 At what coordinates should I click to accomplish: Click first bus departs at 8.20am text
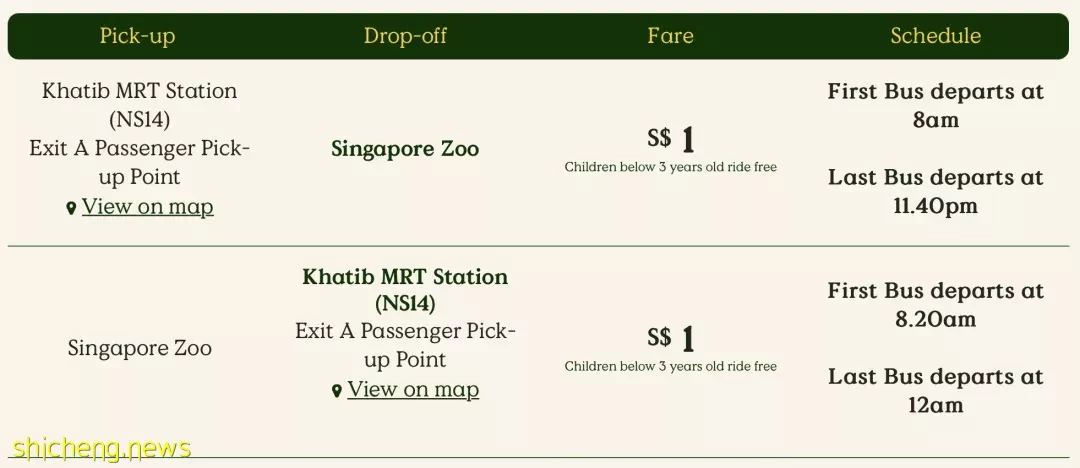point(935,305)
